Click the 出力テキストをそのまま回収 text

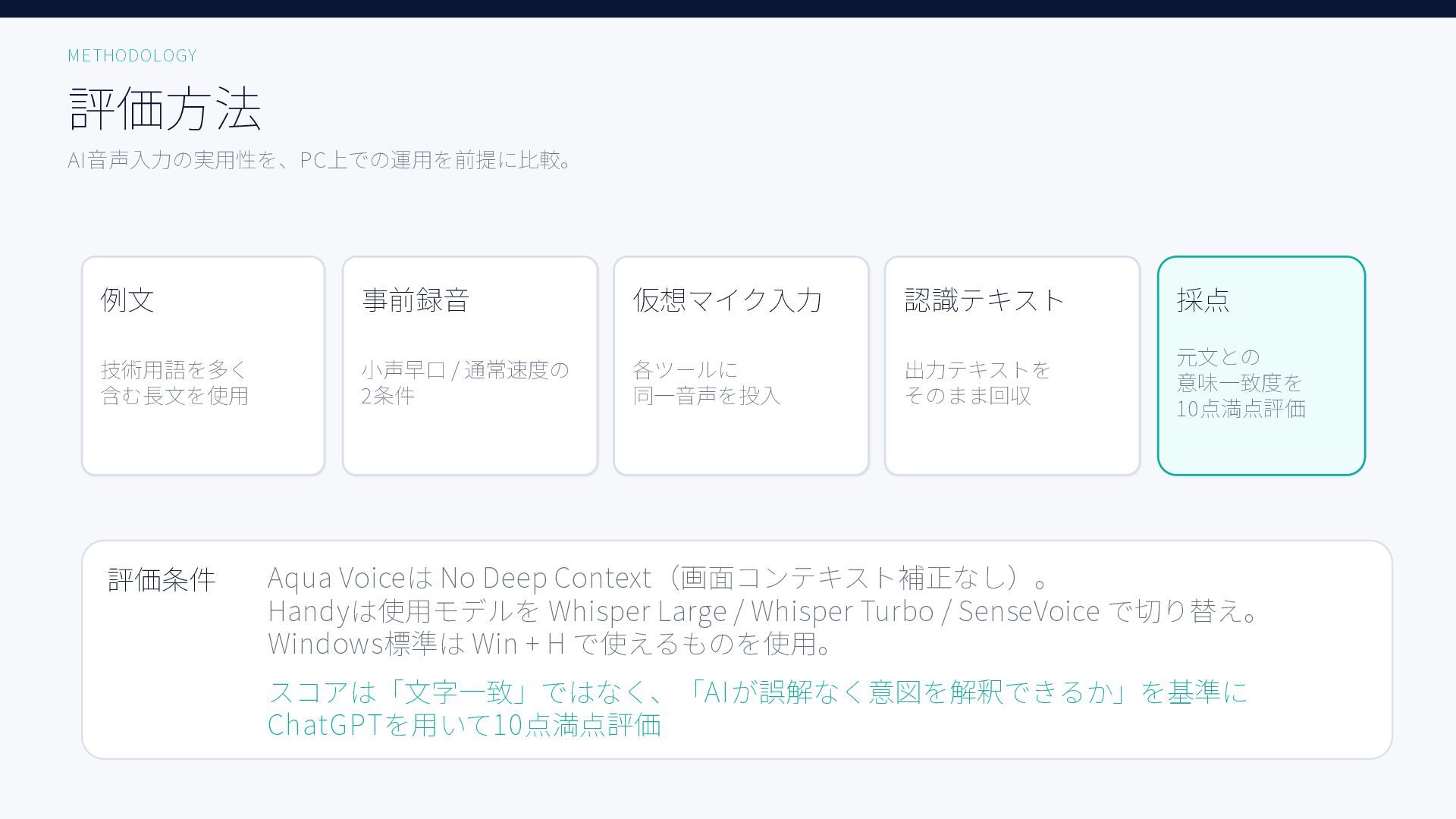(977, 382)
